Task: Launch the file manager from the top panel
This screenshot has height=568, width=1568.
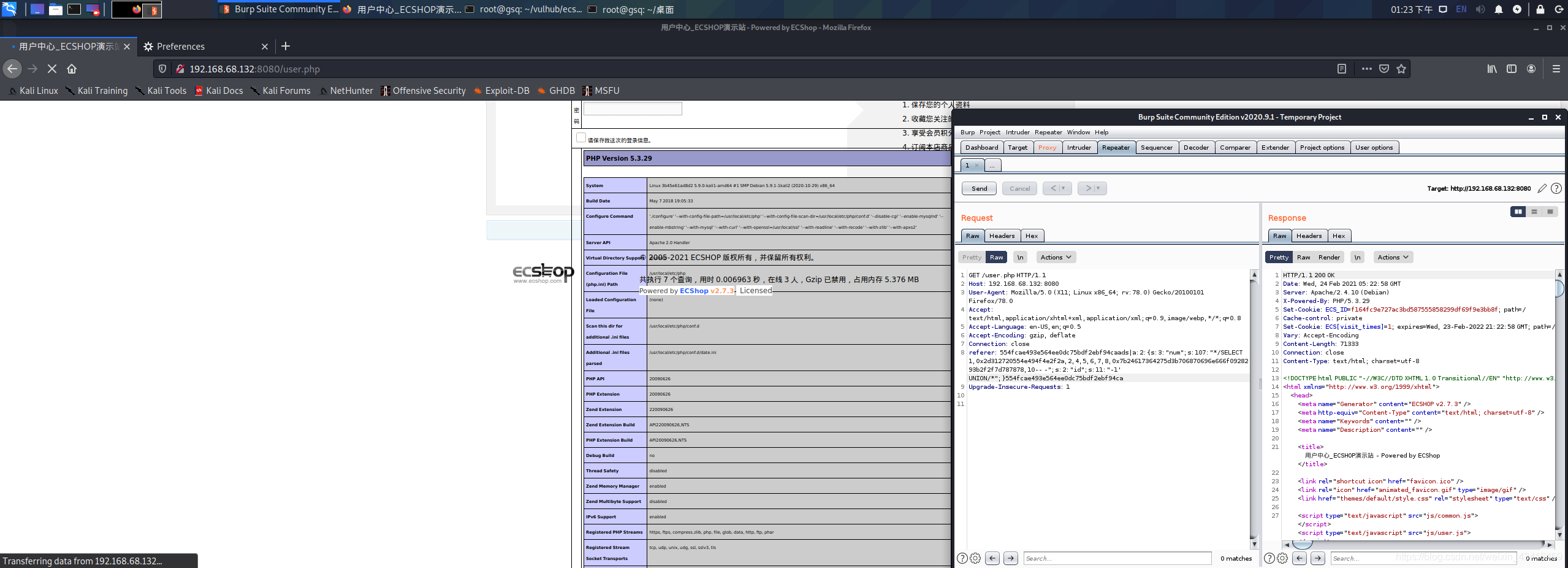Action: (56, 9)
